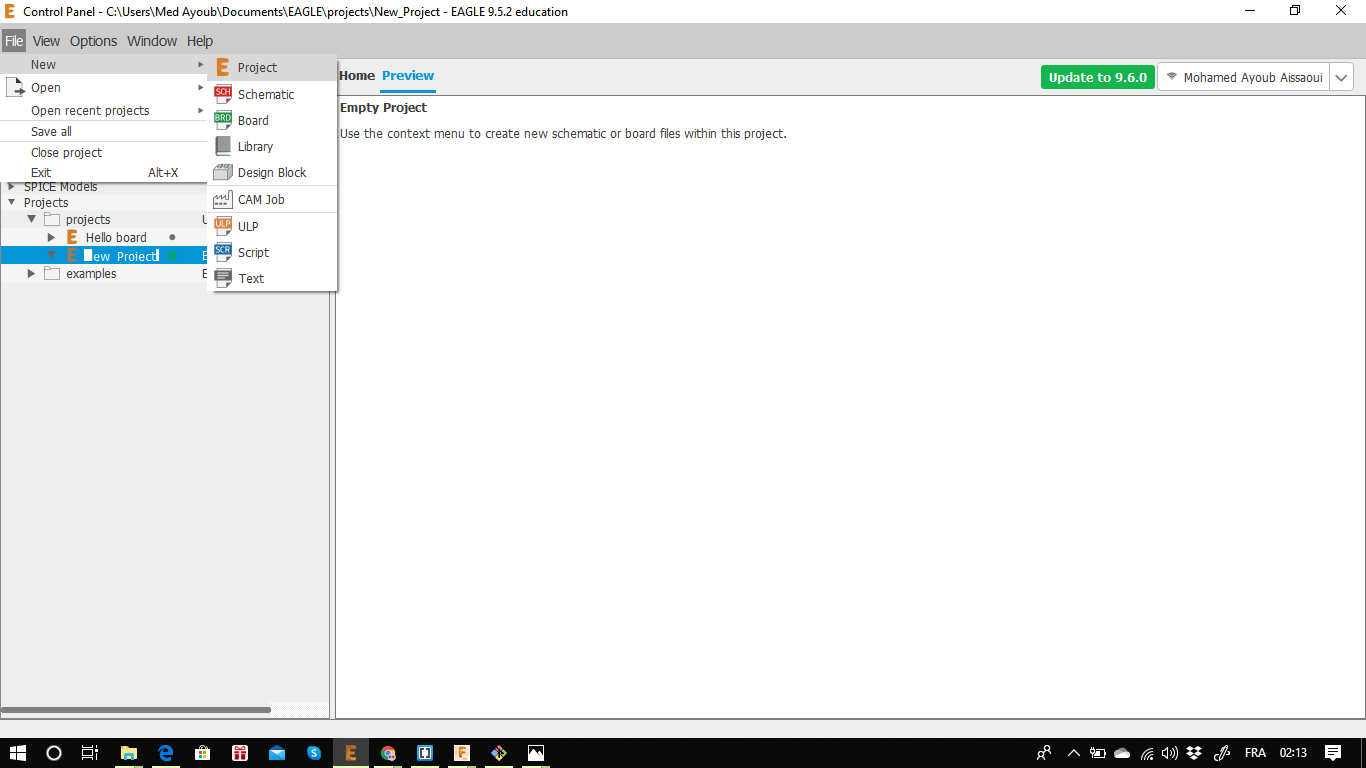
Task: Open the Open recent projects submenu
Action: click(x=103, y=110)
